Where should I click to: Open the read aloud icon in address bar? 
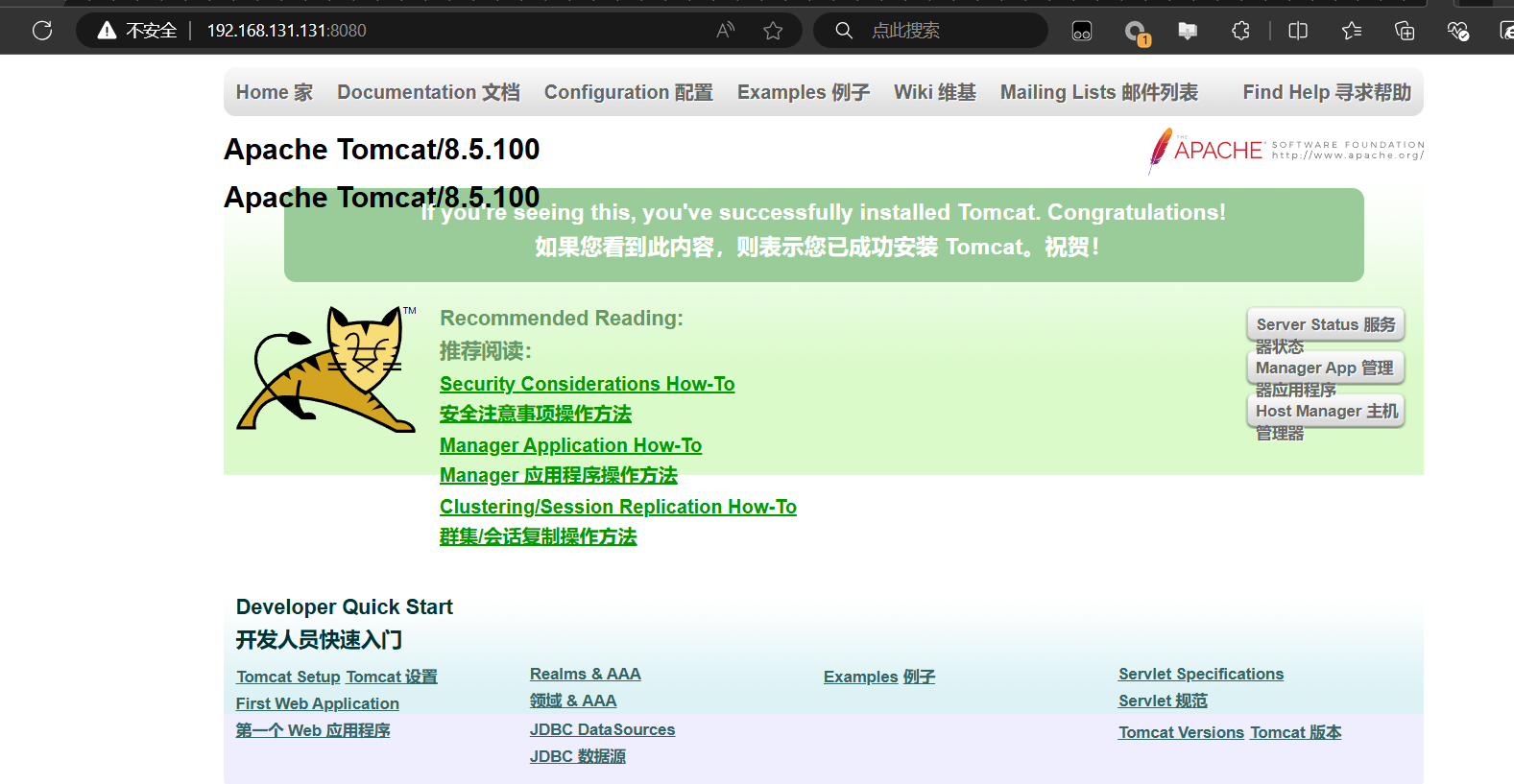click(x=726, y=31)
